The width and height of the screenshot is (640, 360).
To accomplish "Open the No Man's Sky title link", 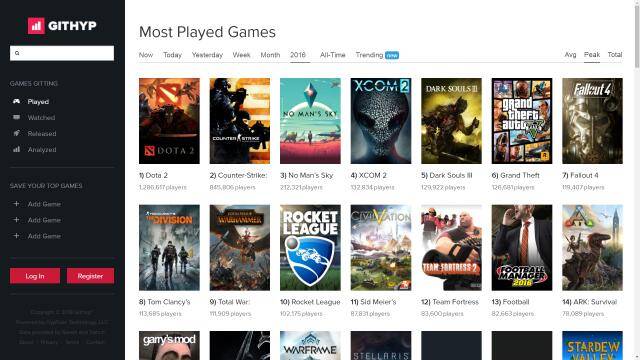I will (x=307, y=175).
